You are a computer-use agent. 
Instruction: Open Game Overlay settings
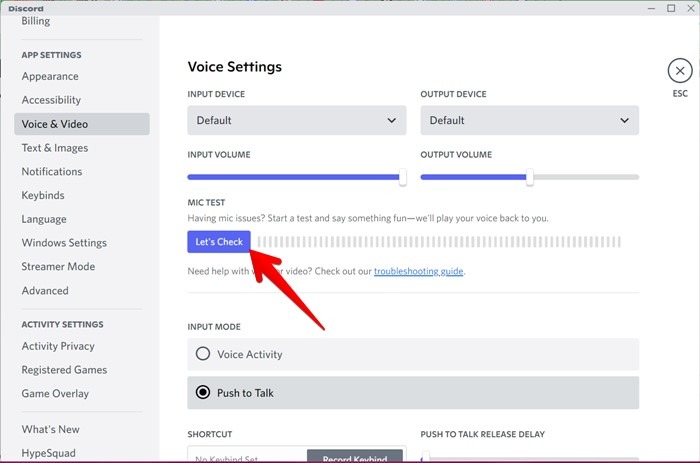coord(55,393)
